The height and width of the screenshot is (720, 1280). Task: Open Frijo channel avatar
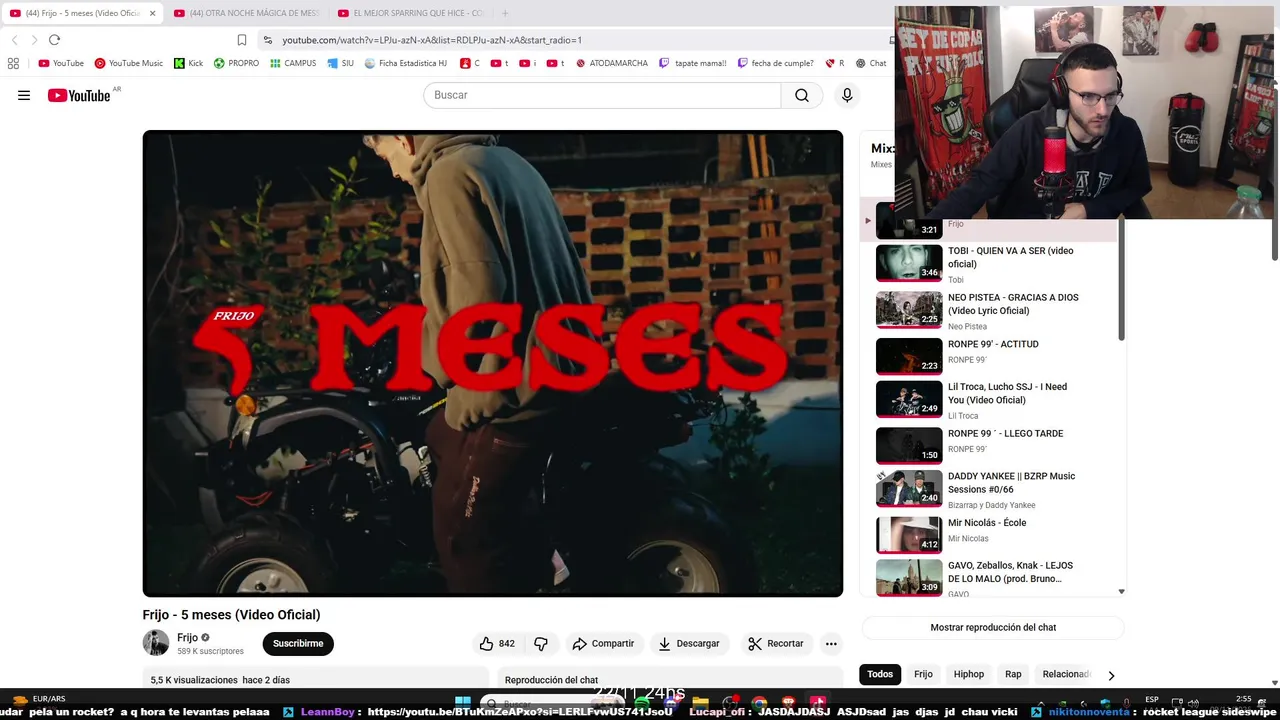[156, 643]
